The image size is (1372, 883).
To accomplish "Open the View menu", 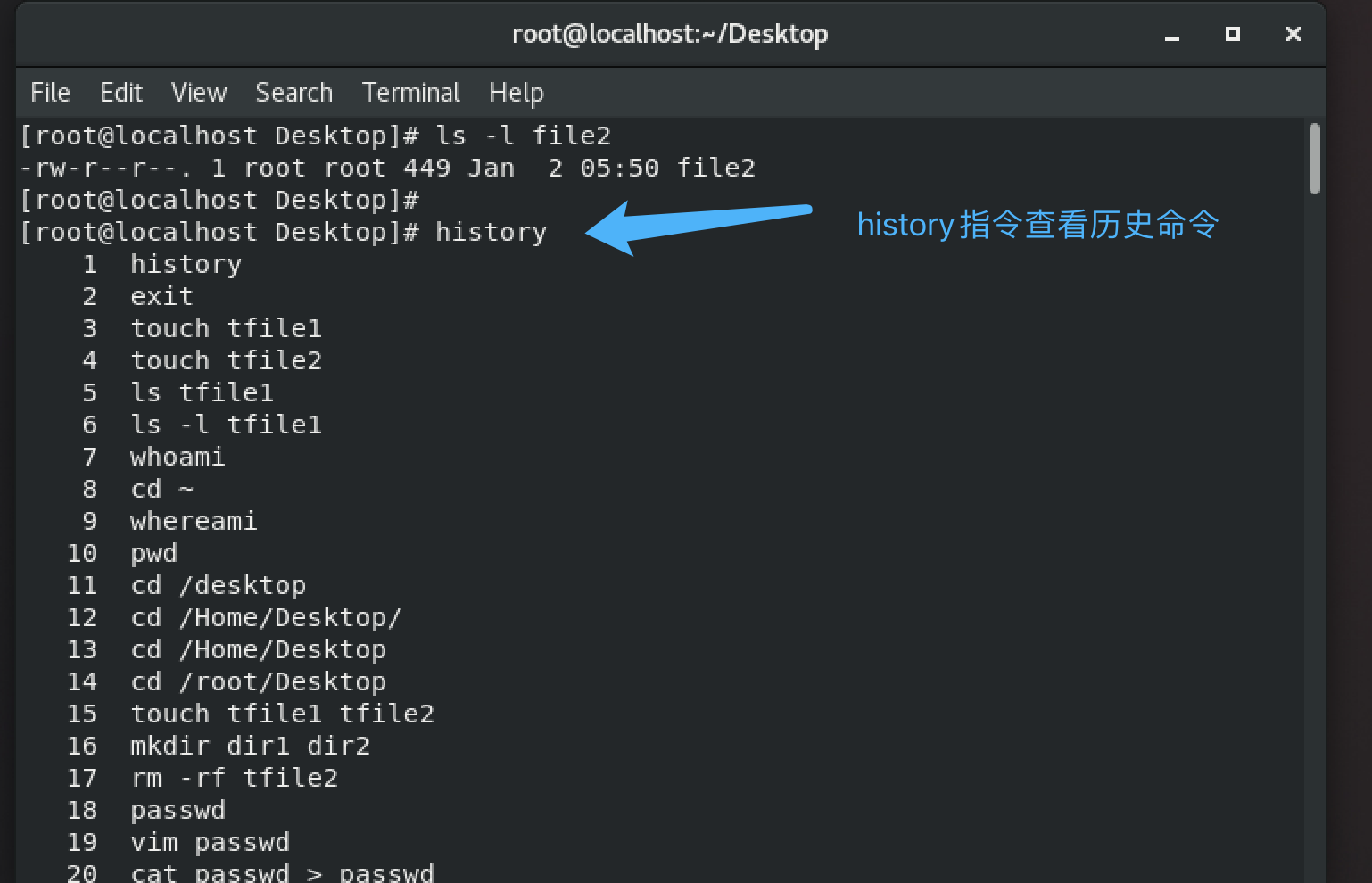I will pyautogui.click(x=198, y=92).
